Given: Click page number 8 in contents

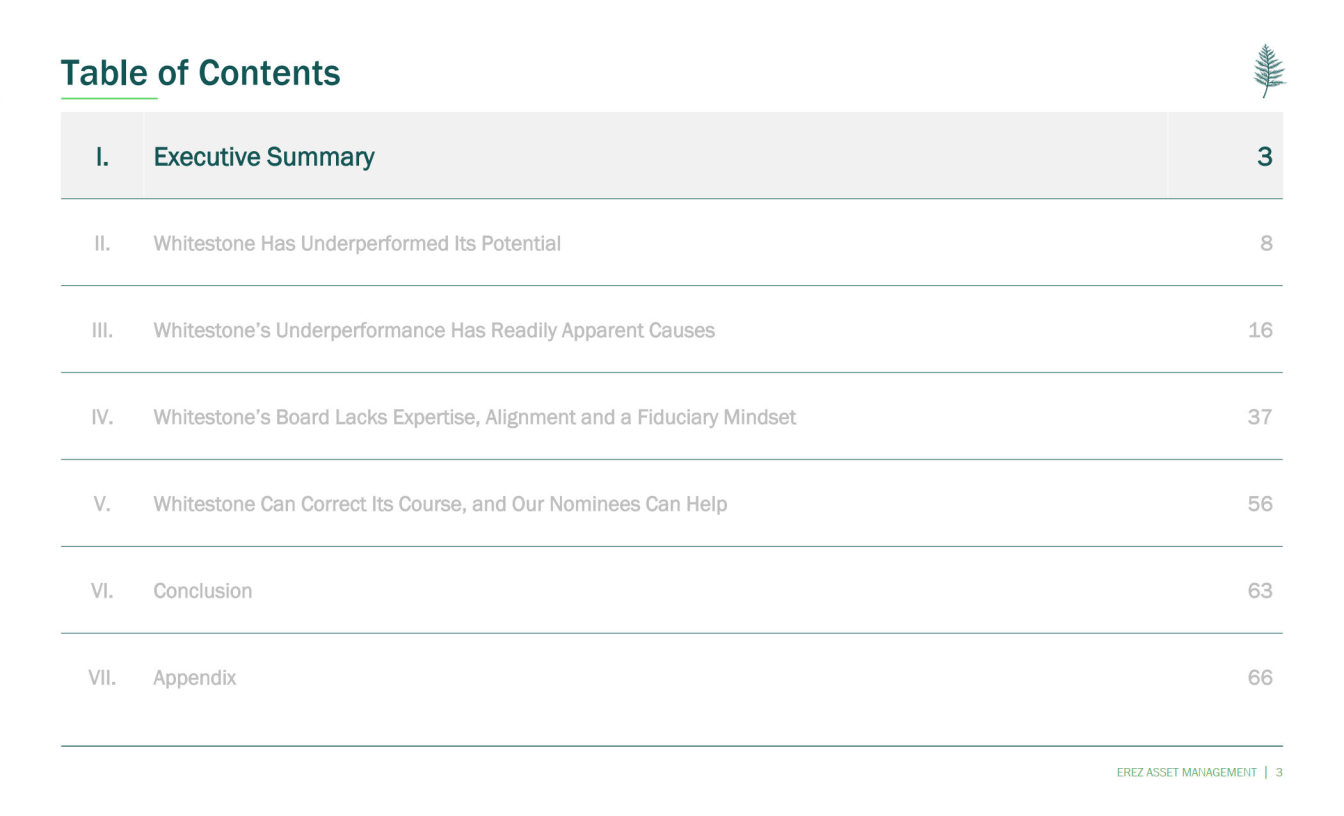Looking at the screenshot, I should 1266,244.
